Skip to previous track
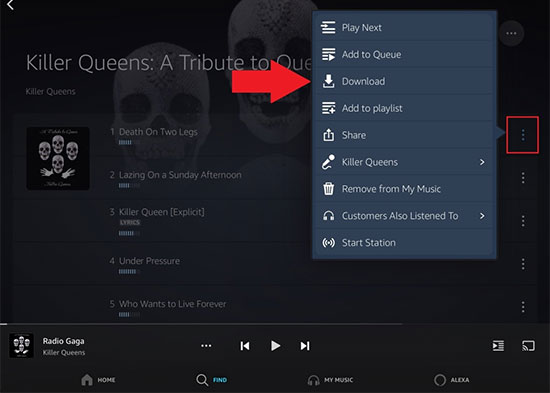The height and width of the screenshot is (393, 550). (x=245, y=346)
